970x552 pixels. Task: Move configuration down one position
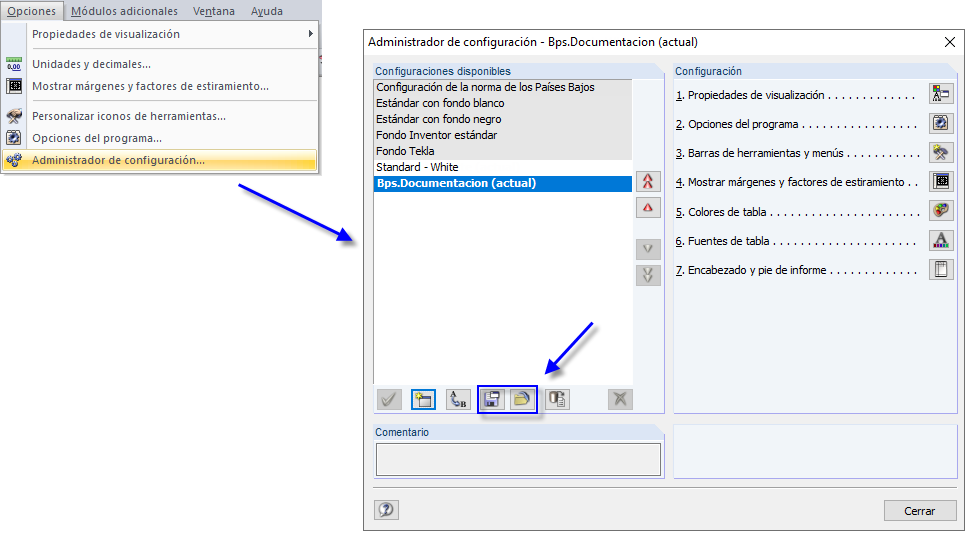tap(648, 249)
